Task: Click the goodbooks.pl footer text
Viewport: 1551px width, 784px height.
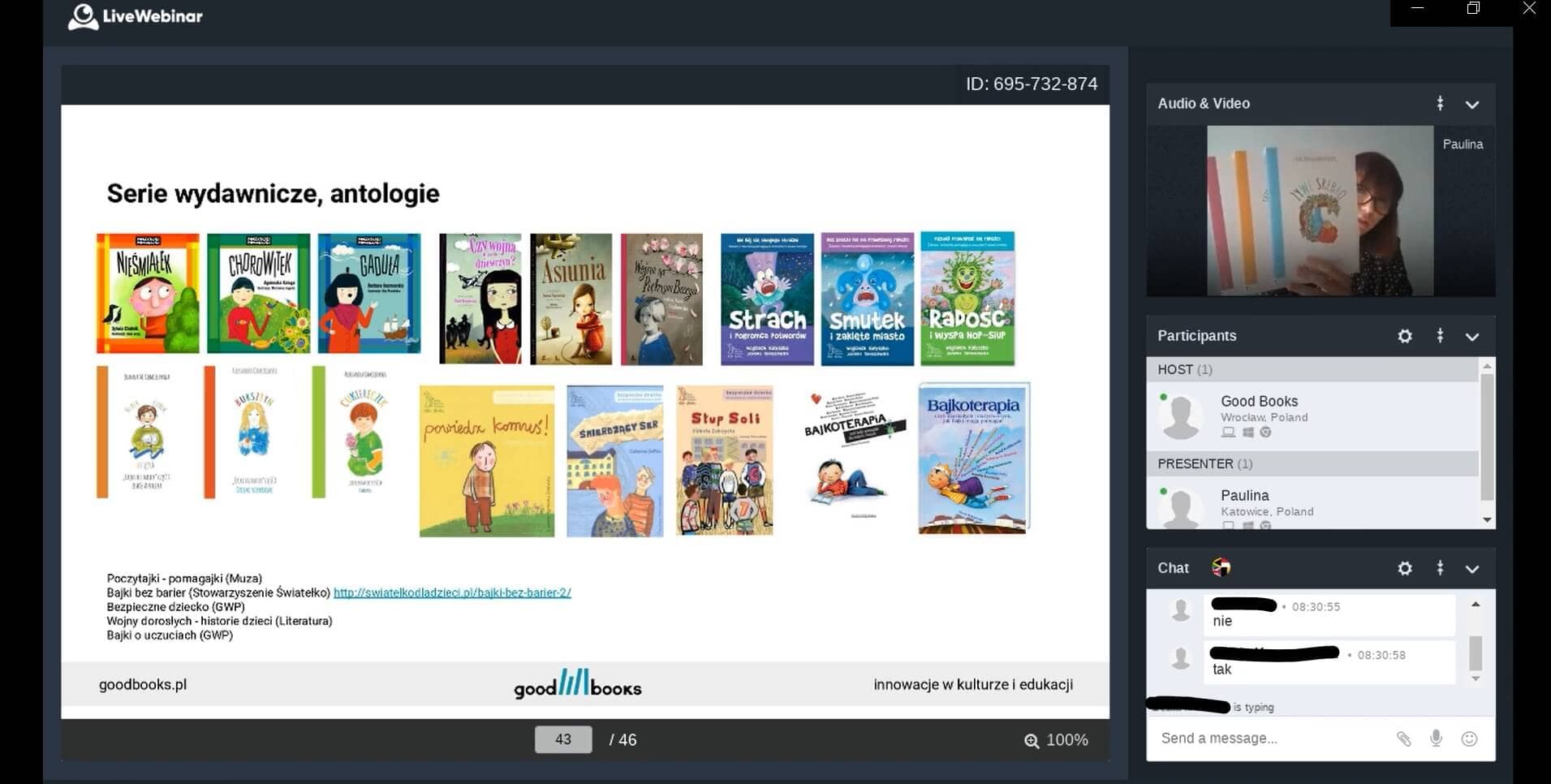Action: pyautogui.click(x=143, y=684)
